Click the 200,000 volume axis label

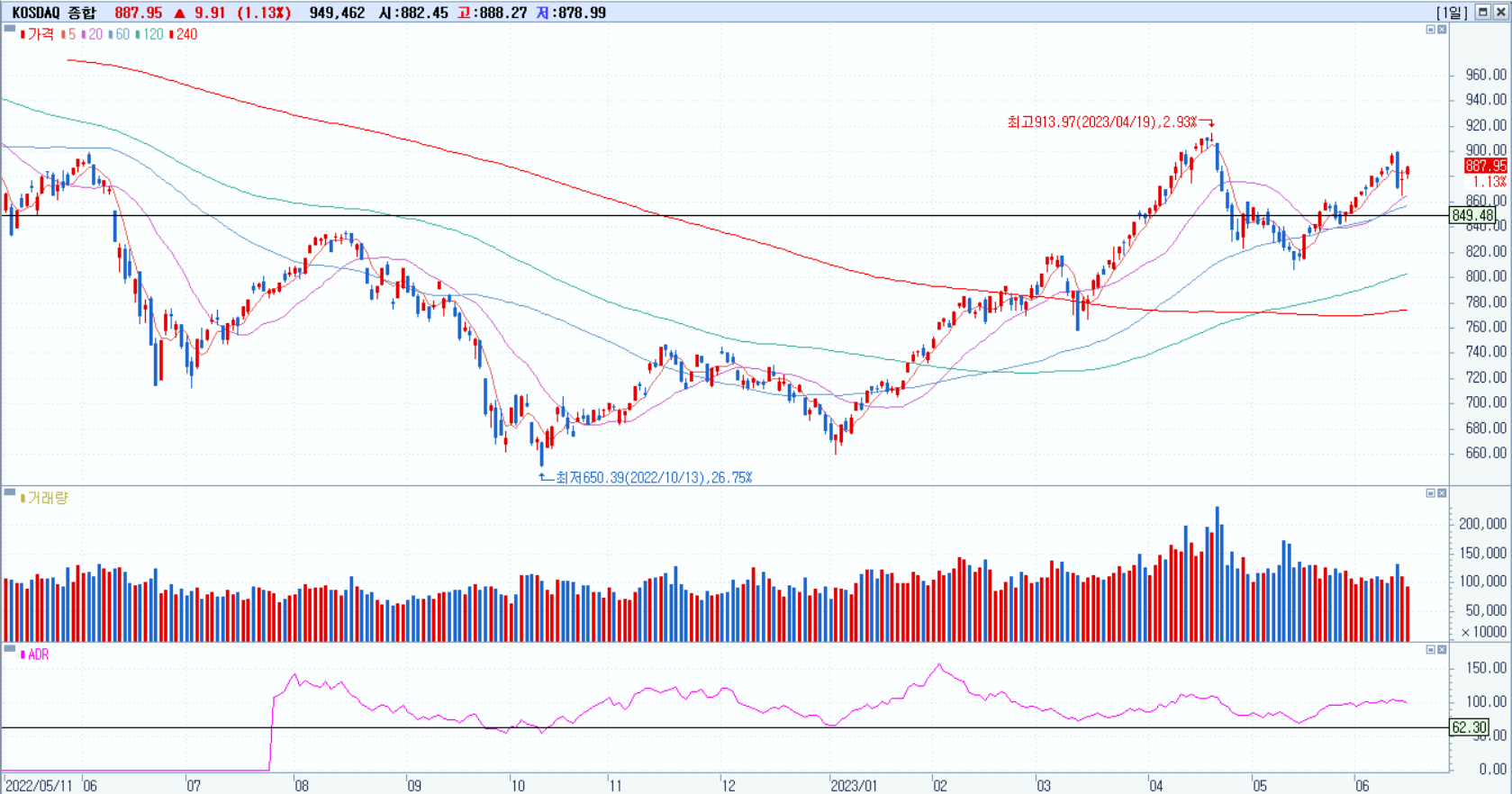[x=1482, y=524]
